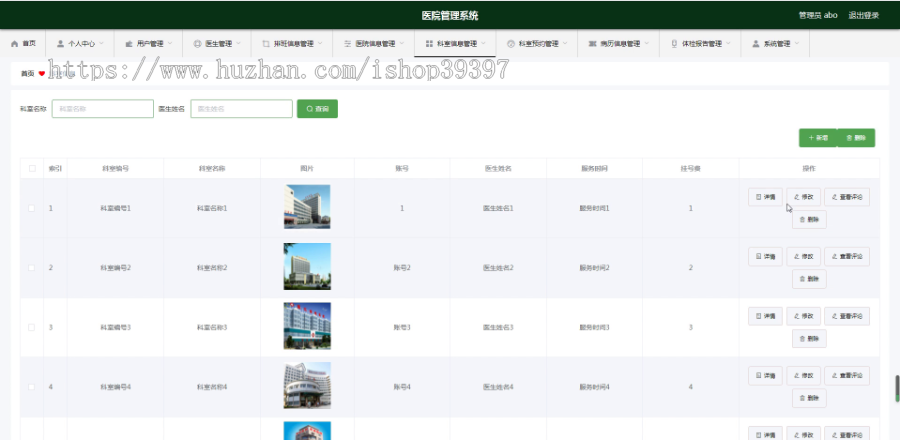The image size is (900, 440).
Task: Open the 医院信息管理 menu
Action: click(373, 44)
